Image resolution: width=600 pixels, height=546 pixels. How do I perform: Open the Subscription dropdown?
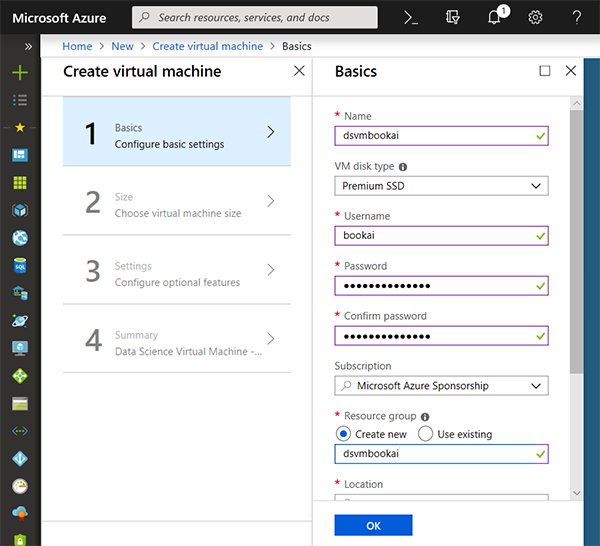(441, 386)
